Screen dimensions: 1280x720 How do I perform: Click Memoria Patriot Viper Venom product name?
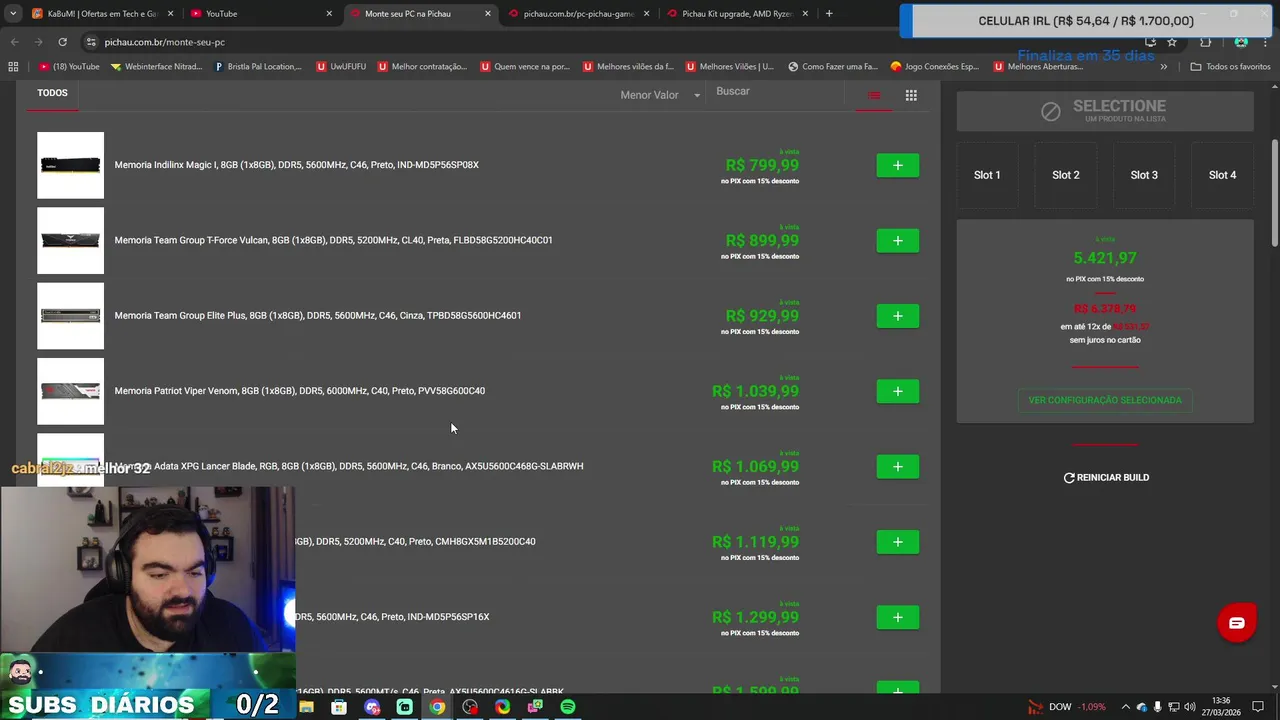pos(299,391)
